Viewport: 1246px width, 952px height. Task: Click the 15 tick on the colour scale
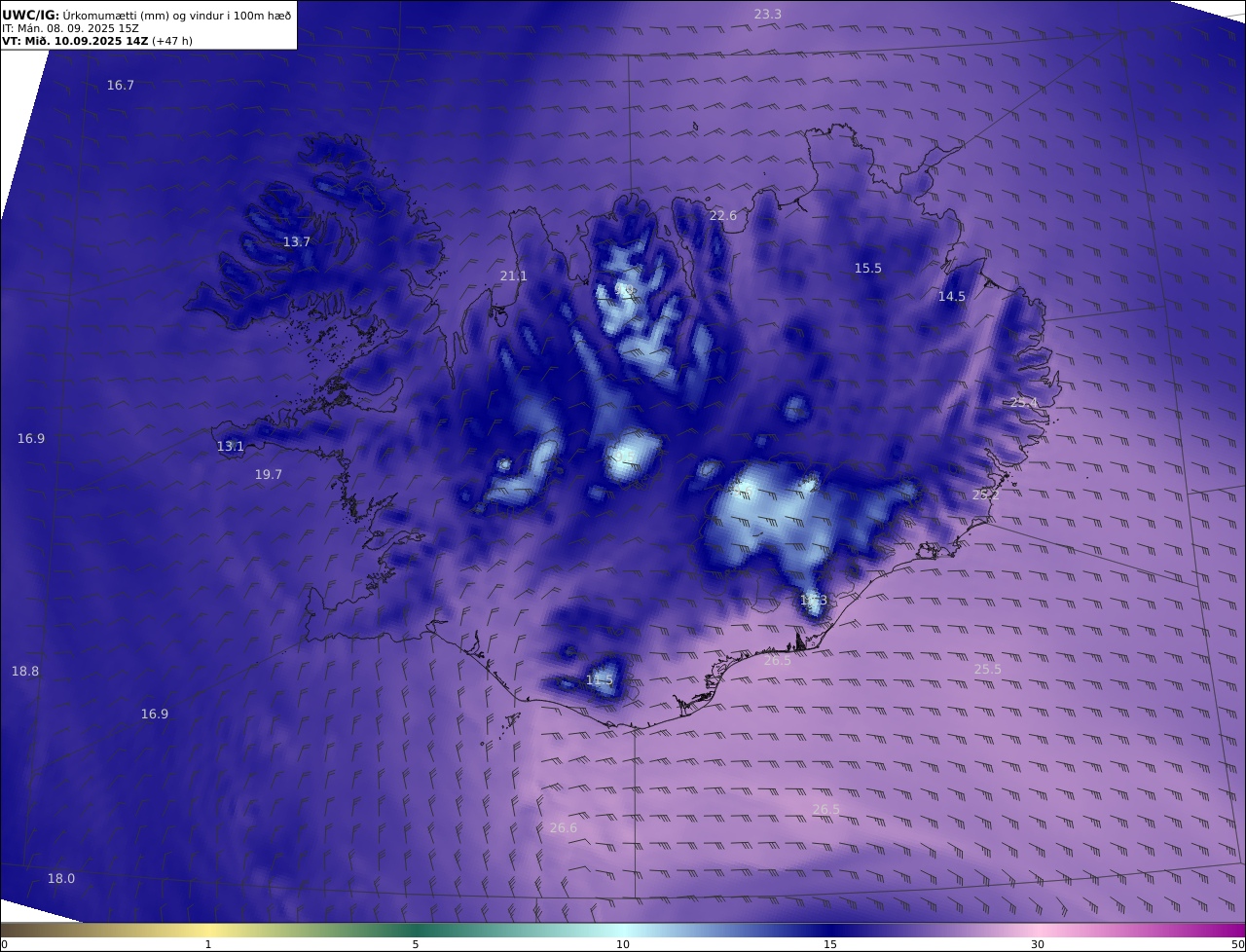(830, 944)
